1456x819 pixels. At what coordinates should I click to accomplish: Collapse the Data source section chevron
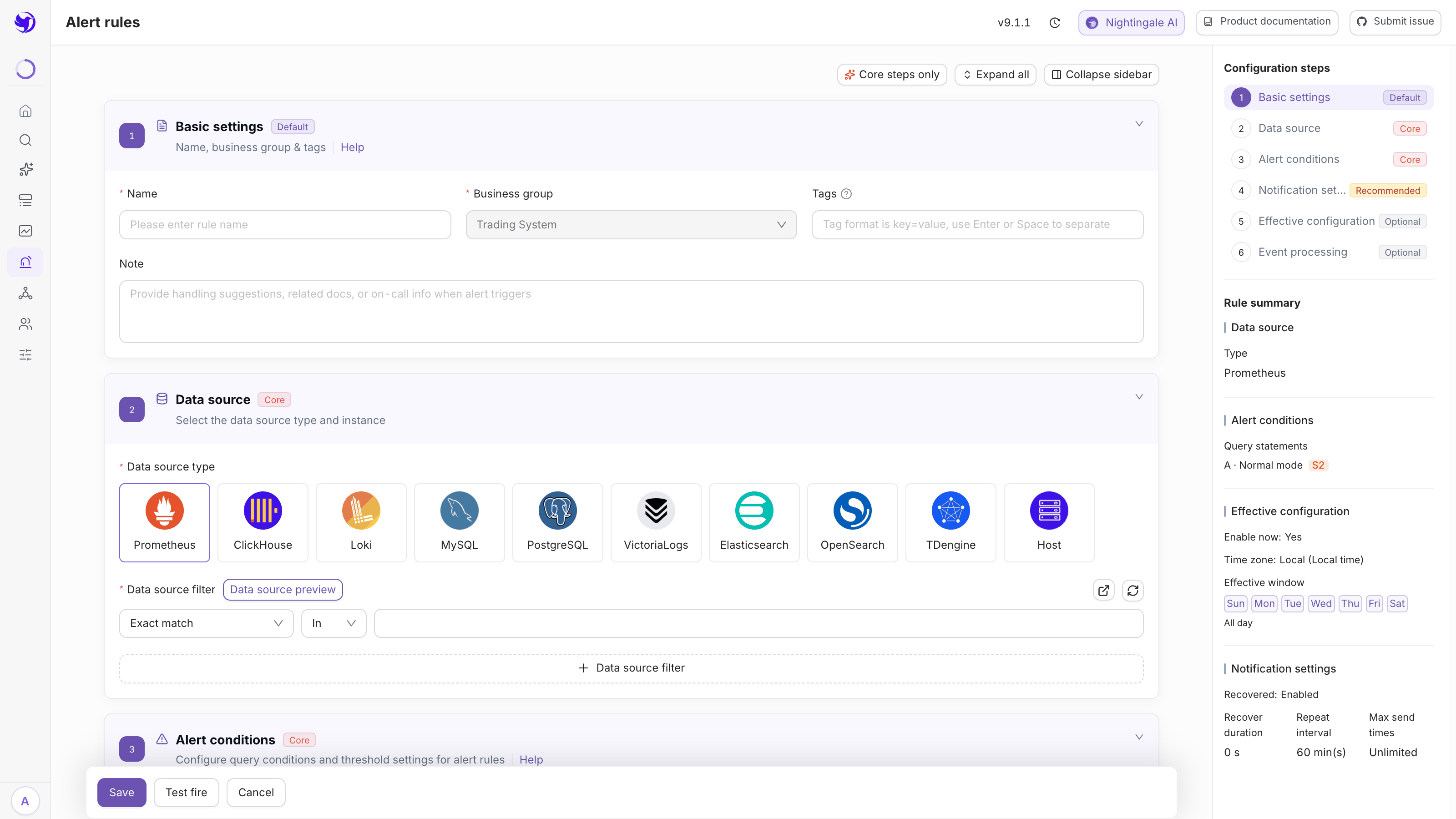[x=1139, y=397]
